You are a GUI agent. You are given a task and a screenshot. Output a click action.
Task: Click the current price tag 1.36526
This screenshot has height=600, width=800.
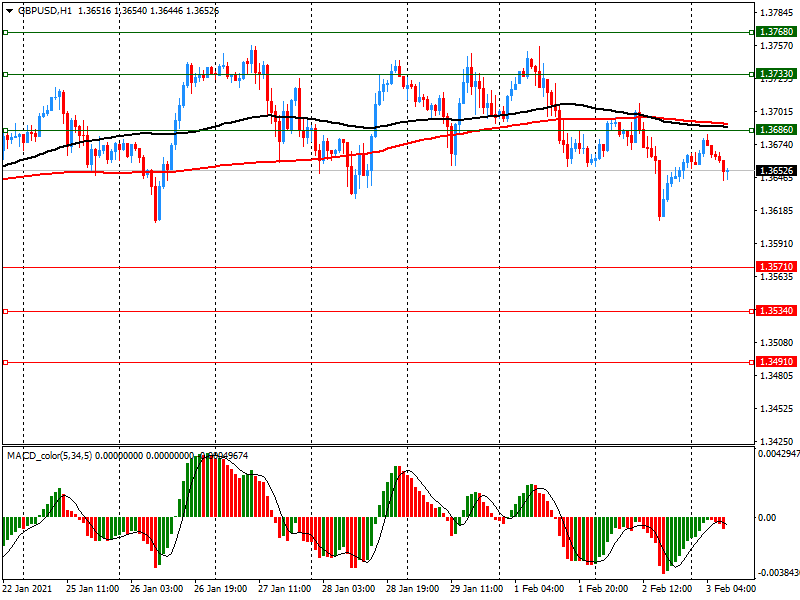(776, 171)
